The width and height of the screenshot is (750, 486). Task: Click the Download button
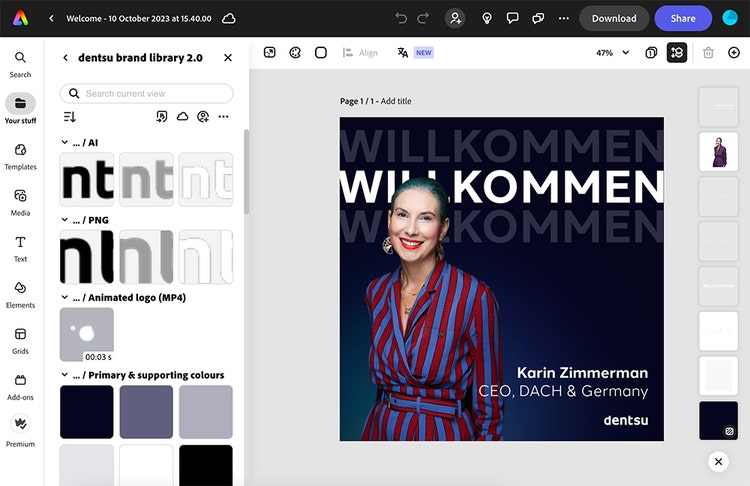point(614,18)
